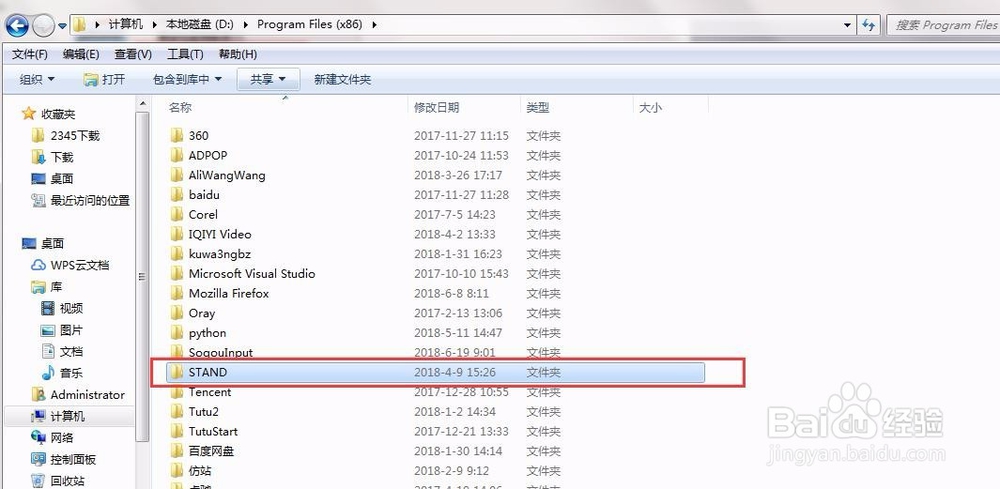
Task: Click the navigation pane scroll up arrow
Action: coord(143,104)
